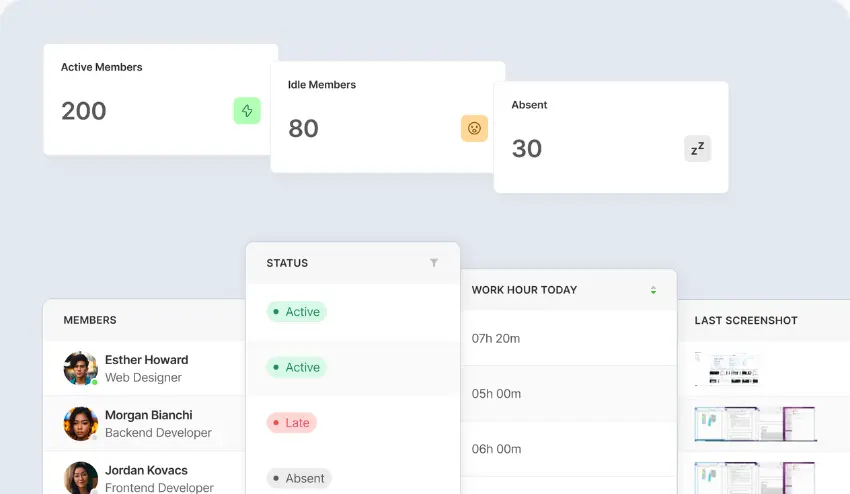Viewport: 850px width, 494px height.
Task: Open the third row's last screenshot thumbnail
Action: pyautogui.click(x=756, y=478)
